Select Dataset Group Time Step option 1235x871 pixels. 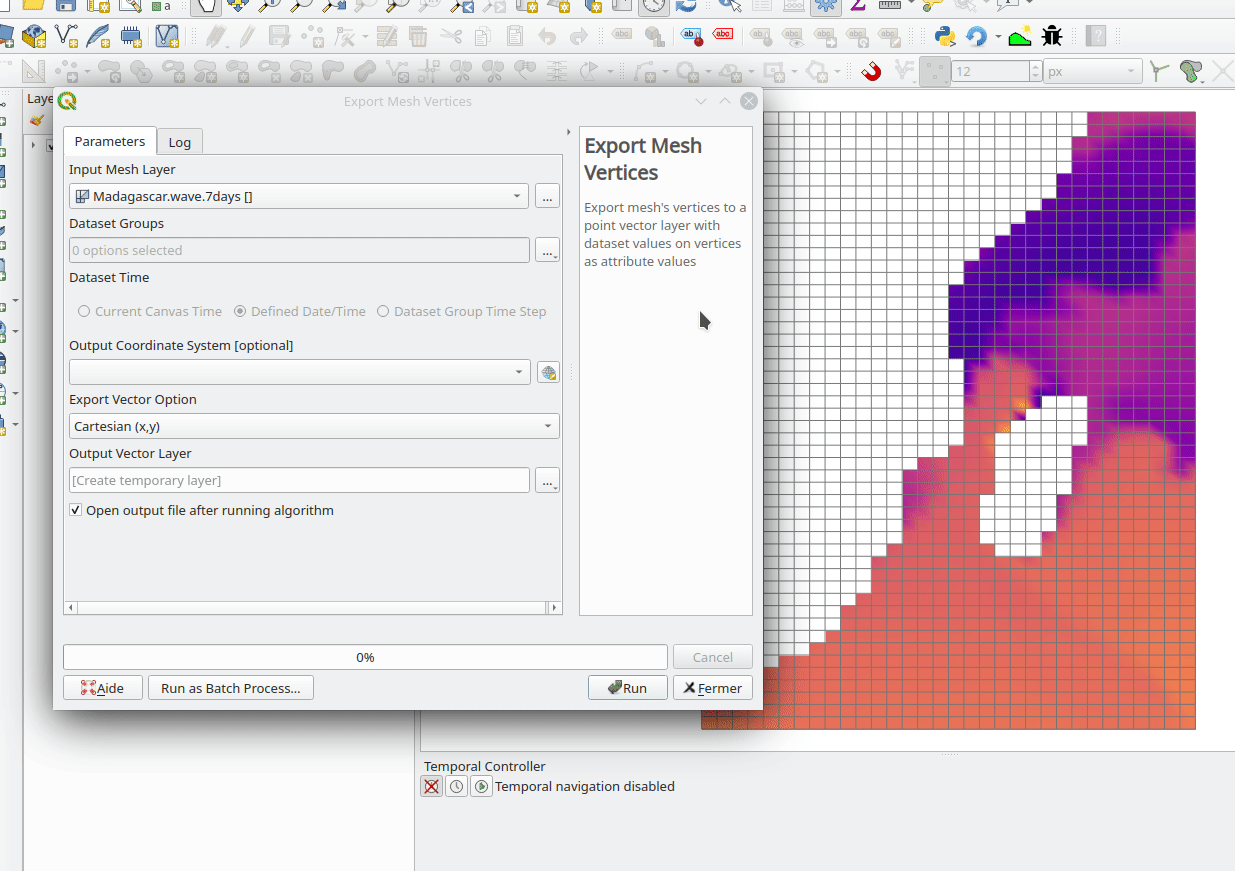point(383,312)
